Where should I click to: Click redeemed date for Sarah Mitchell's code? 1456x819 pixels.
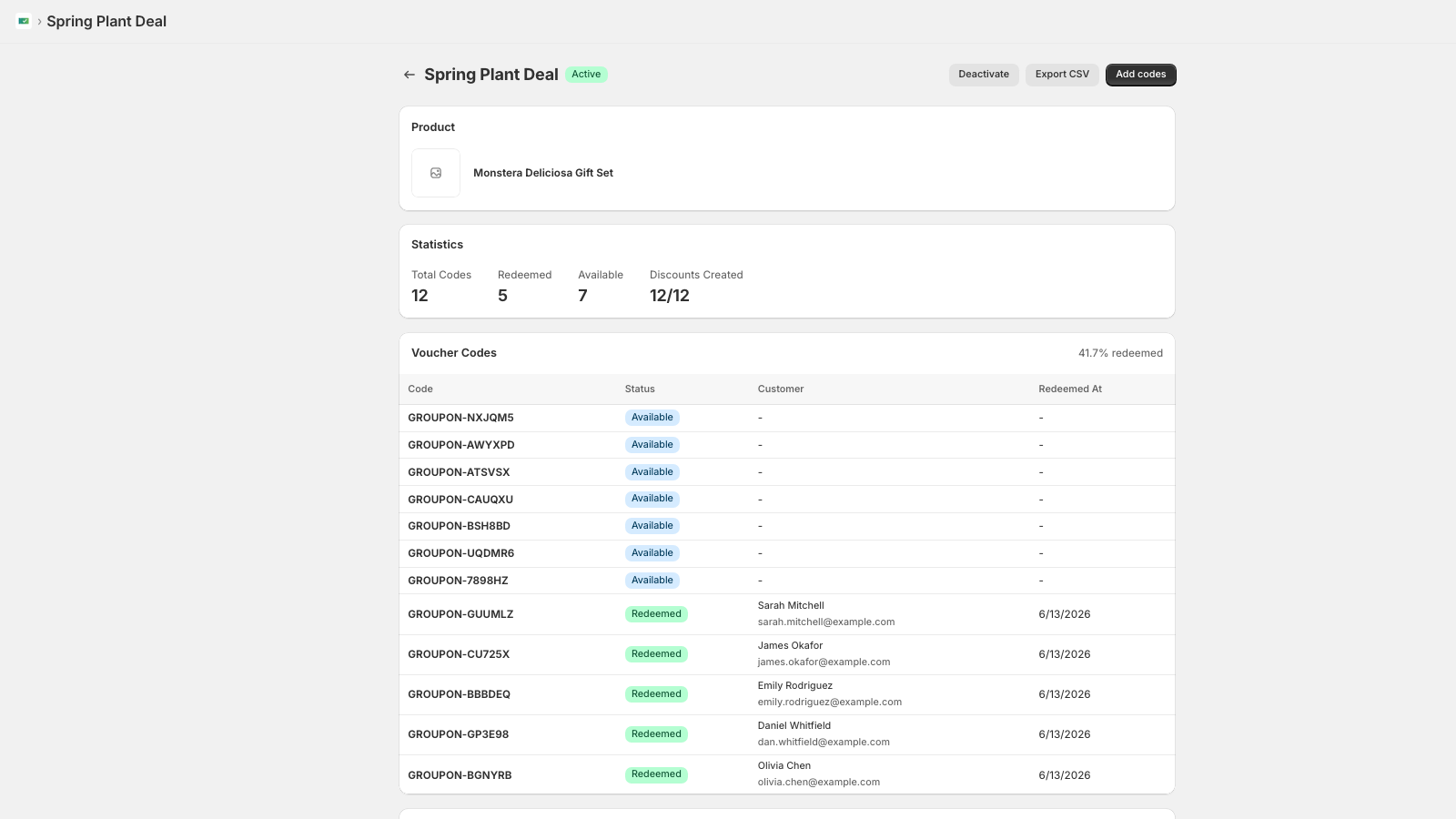1065,614
